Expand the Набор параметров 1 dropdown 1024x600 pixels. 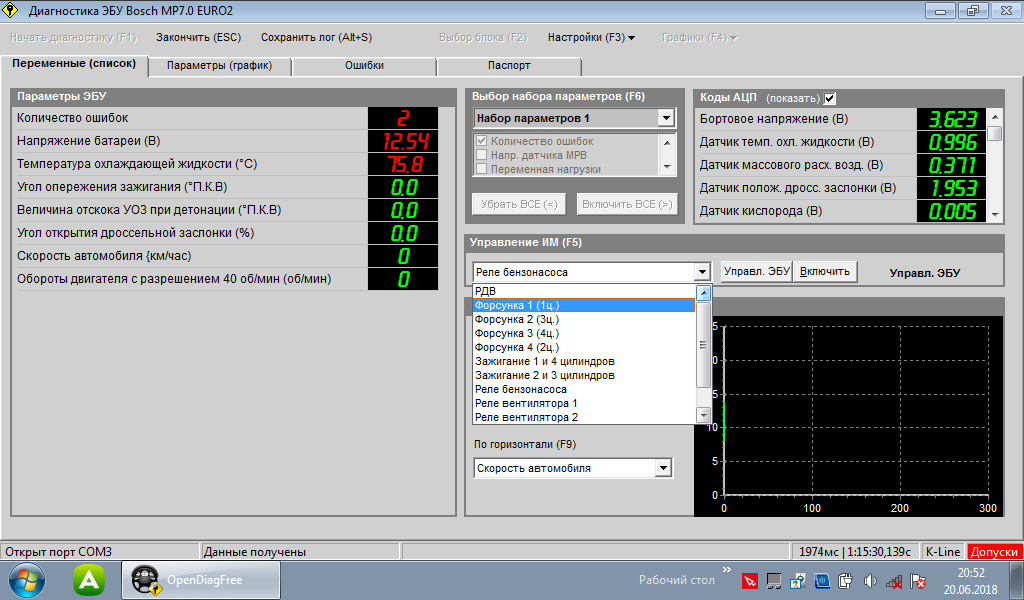pos(666,118)
